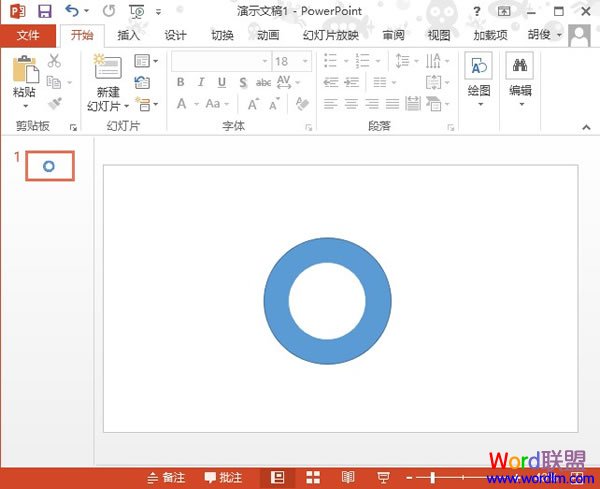Switch to the 切换 (Transitions) tab
Screen dimensions: 600x489
pyautogui.click(x=222, y=36)
